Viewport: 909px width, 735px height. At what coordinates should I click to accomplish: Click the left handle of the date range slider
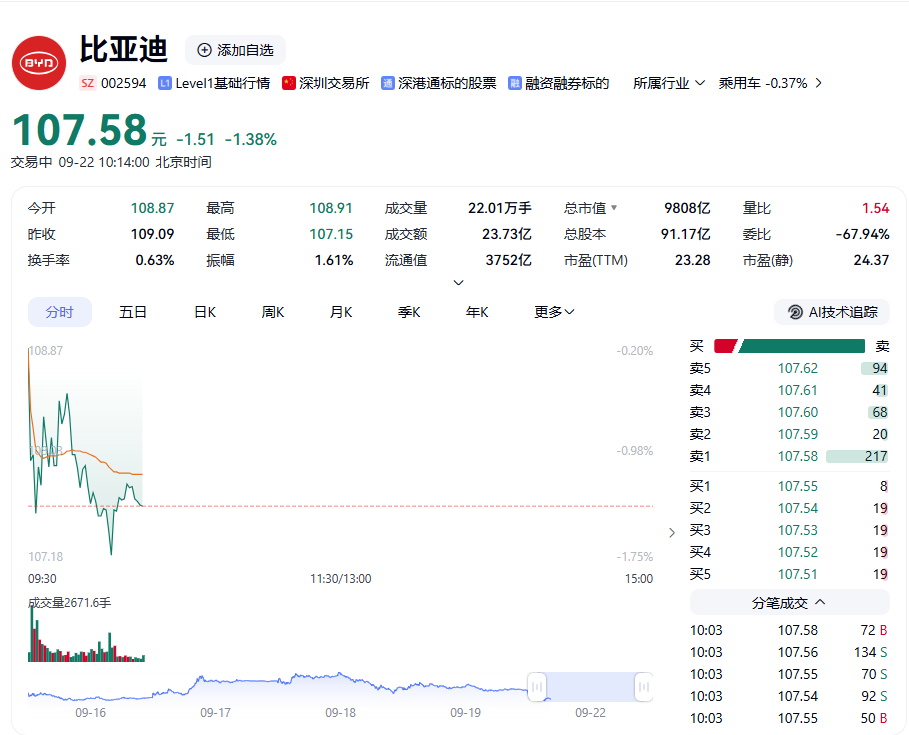[x=537, y=687]
